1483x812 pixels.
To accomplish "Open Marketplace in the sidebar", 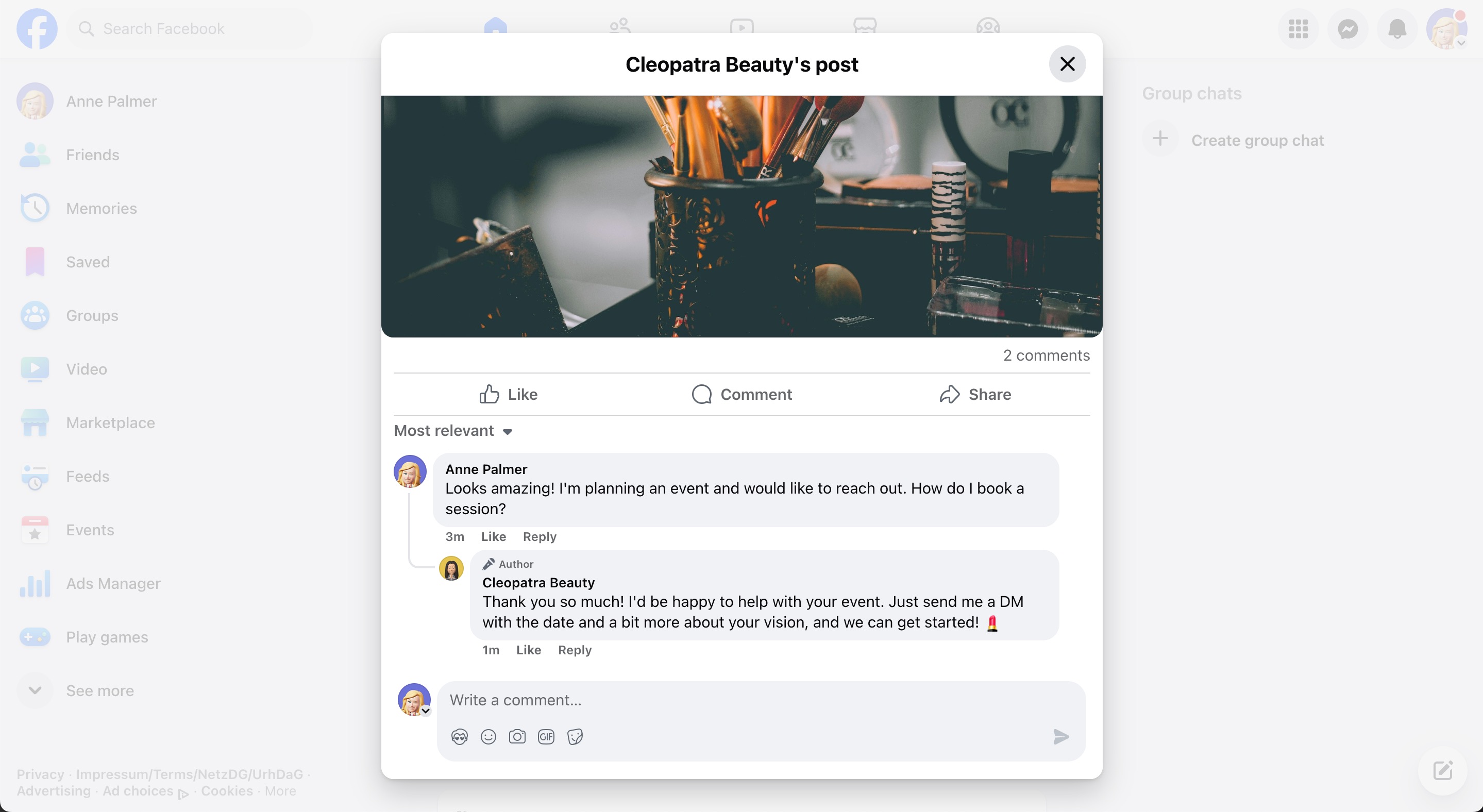I will [109, 423].
